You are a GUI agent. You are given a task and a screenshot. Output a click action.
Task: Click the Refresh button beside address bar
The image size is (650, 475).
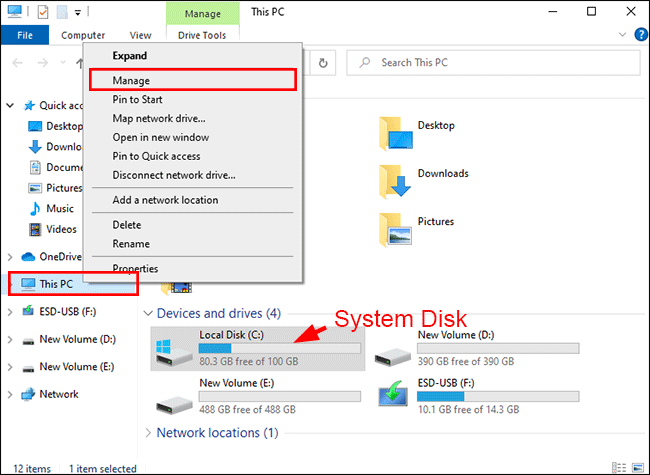pos(323,63)
